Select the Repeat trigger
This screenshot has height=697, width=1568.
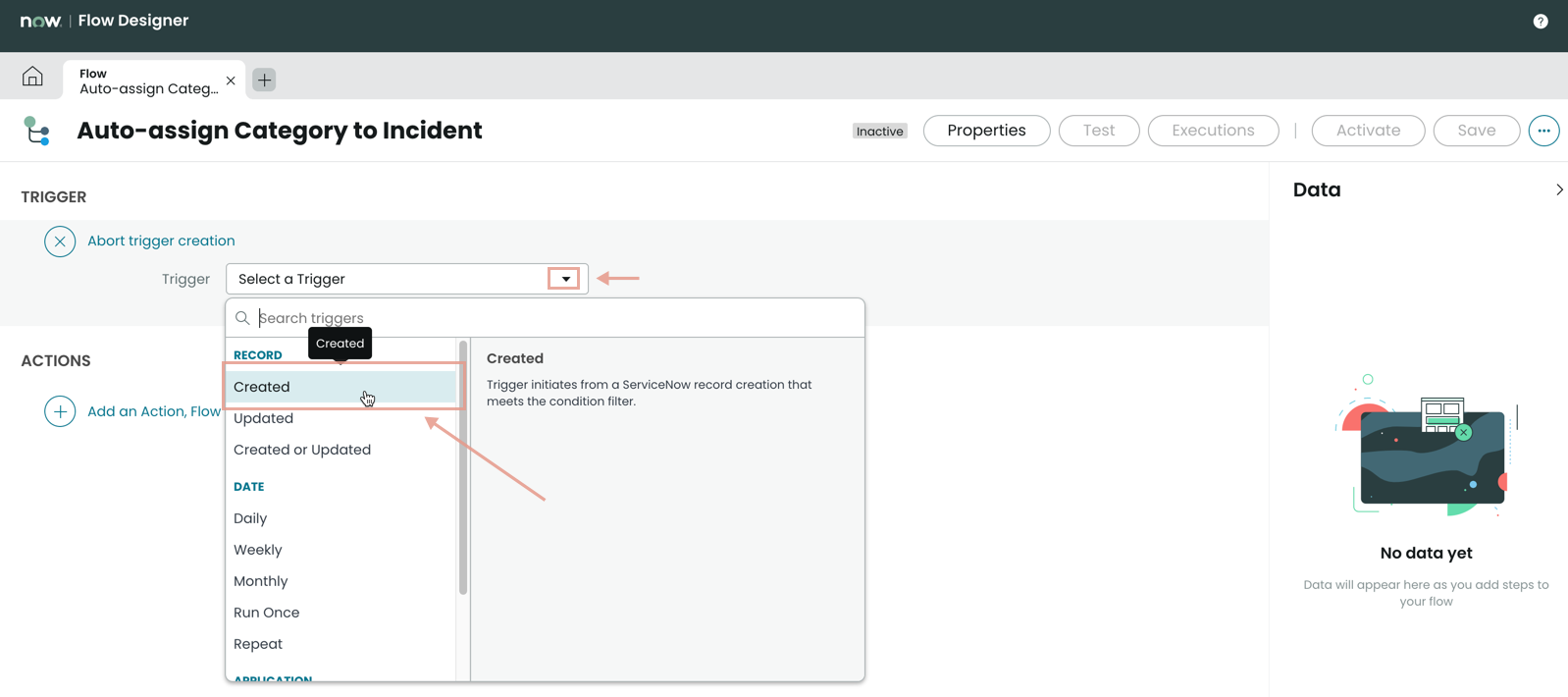[x=341, y=644]
